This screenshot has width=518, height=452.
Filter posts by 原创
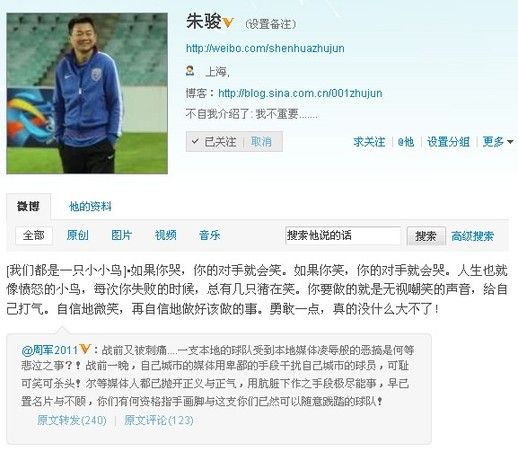coord(77,235)
